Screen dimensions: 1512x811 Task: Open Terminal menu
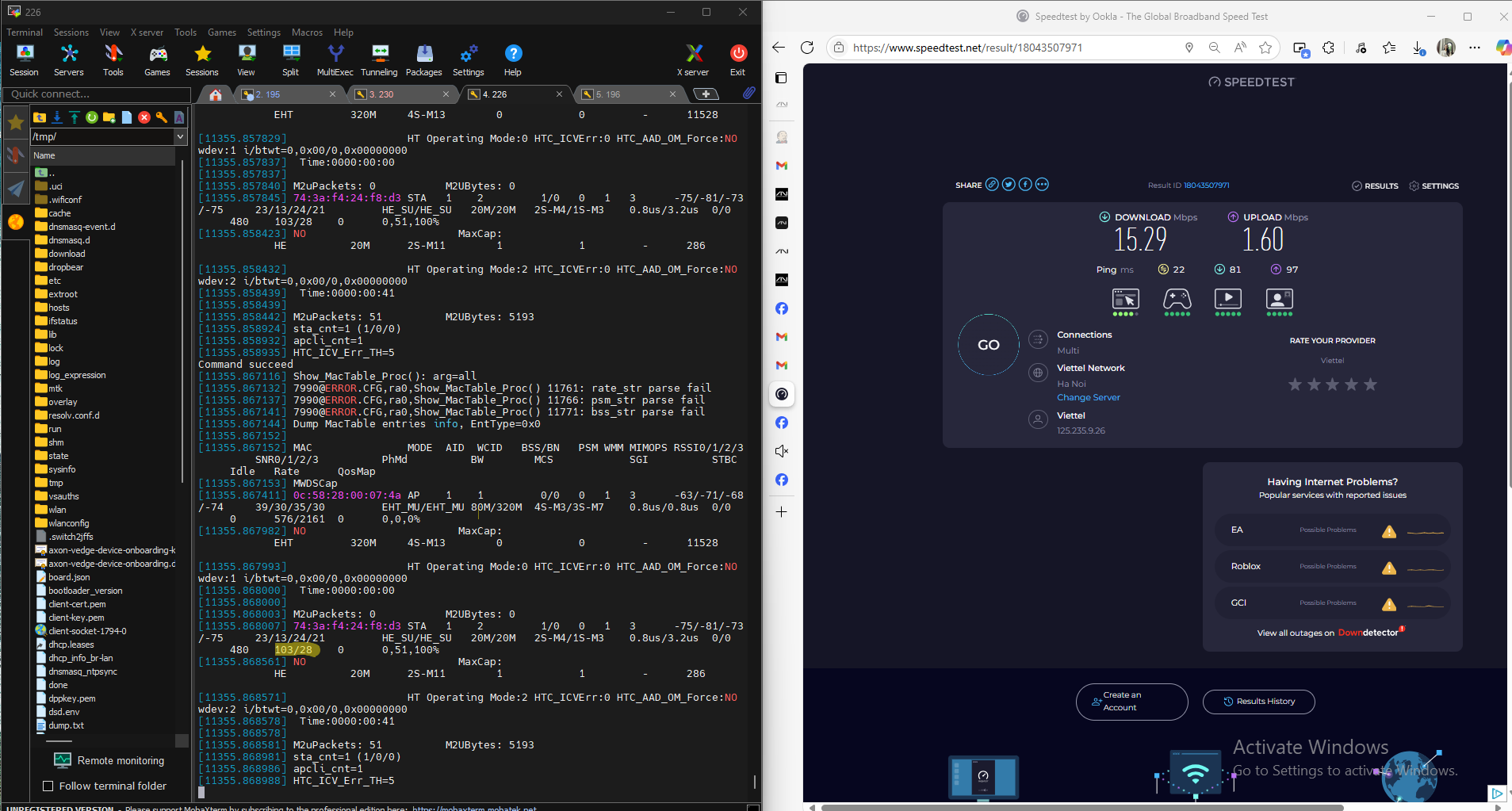click(x=25, y=33)
